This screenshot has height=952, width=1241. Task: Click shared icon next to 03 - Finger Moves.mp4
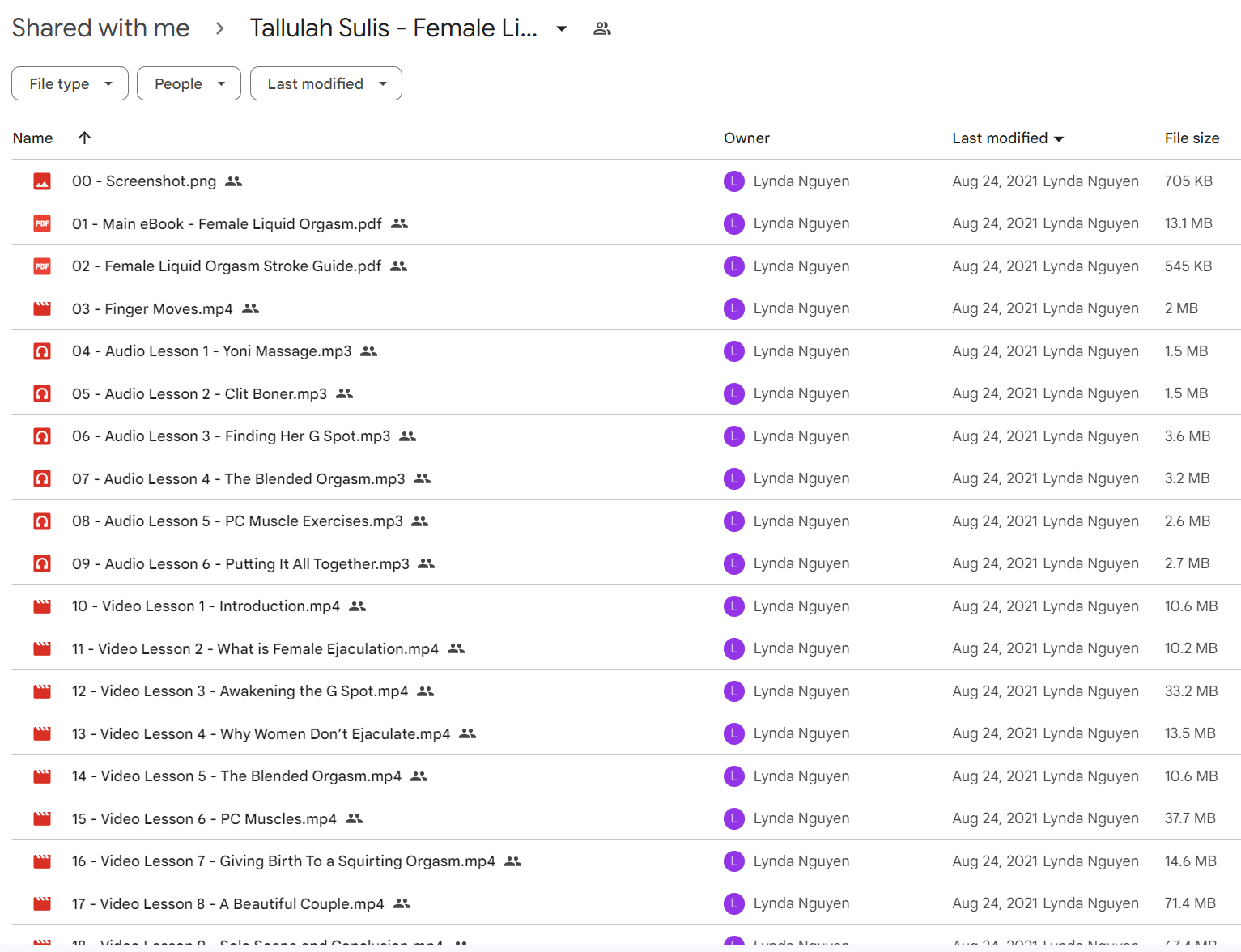[x=251, y=308]
